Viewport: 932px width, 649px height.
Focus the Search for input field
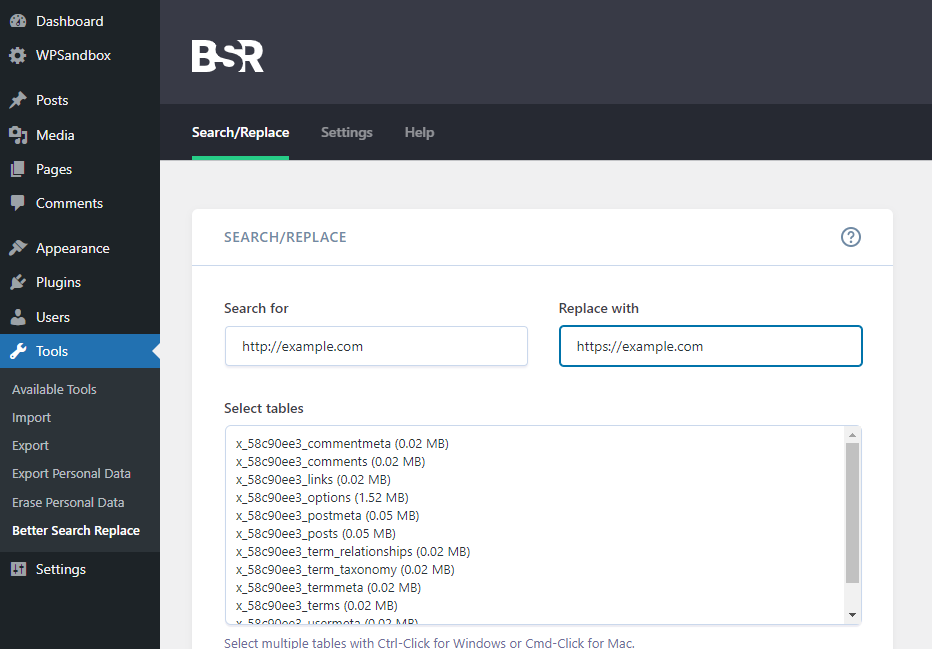pos(376,346)
